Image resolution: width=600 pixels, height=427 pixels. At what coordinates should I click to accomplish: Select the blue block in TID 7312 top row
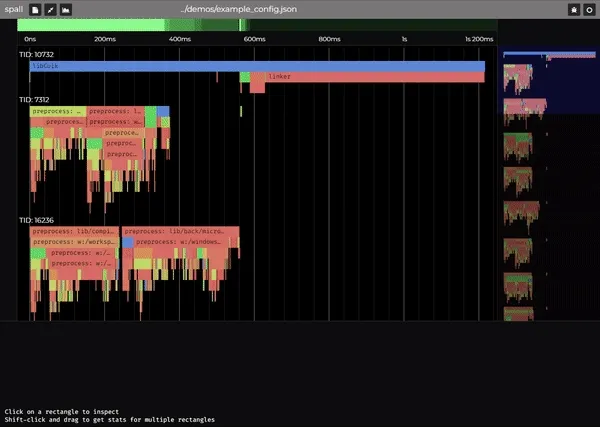[x=163, y=111]
